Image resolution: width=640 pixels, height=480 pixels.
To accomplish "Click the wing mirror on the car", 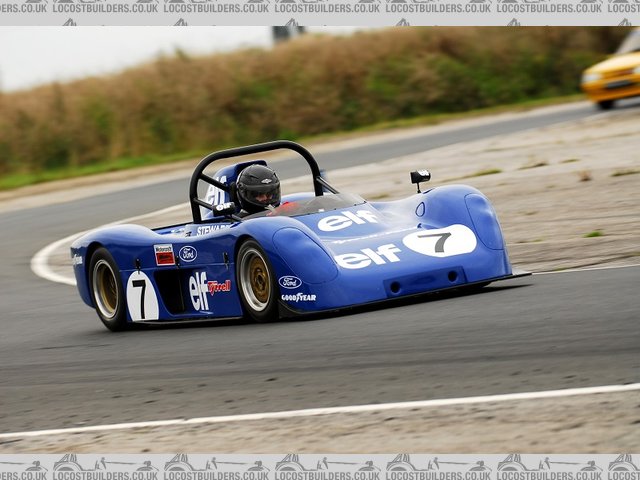I will (420, 177).
